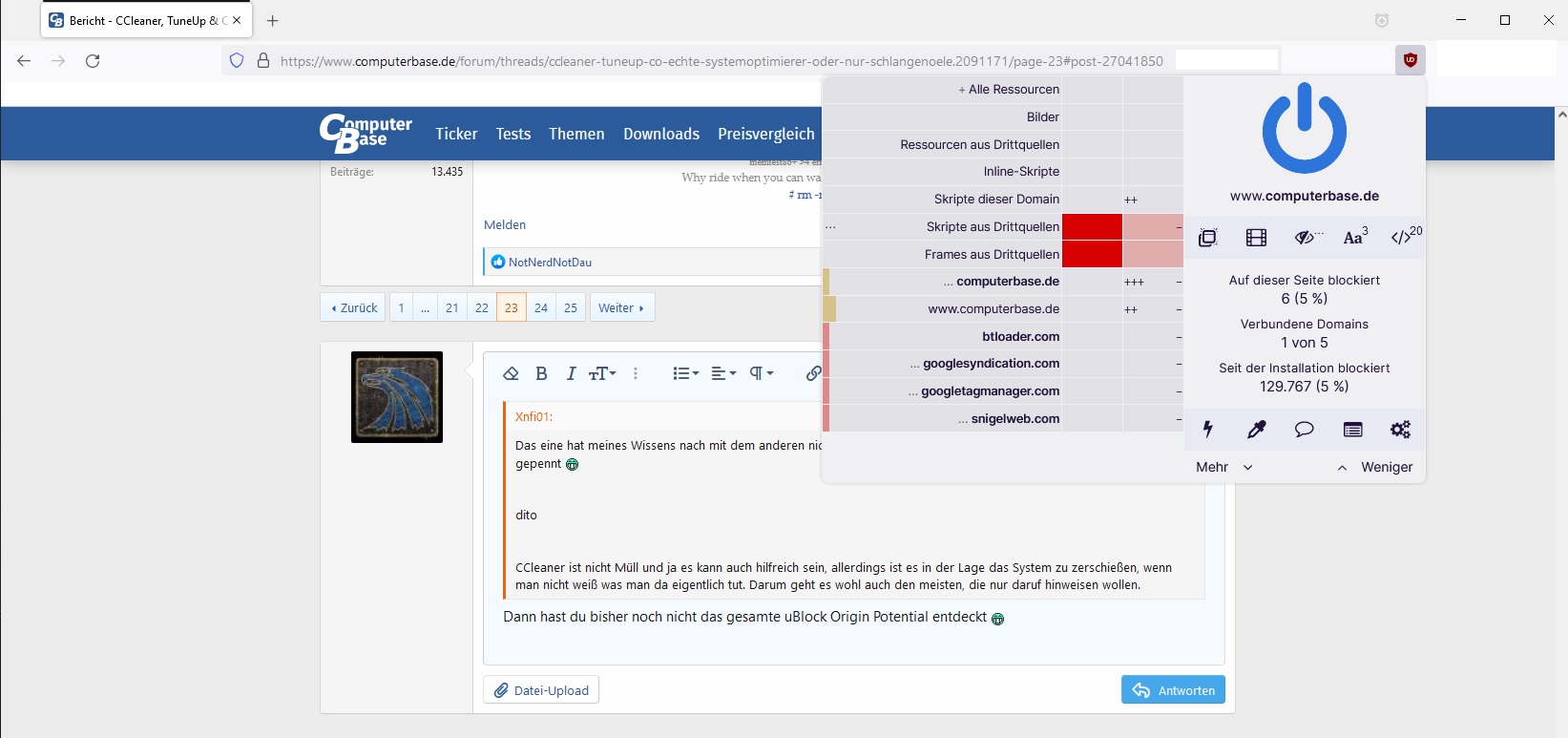Screen dimensions: 1568x738
Task: Open more formatting options vertical dots
Action: point(636,373)
